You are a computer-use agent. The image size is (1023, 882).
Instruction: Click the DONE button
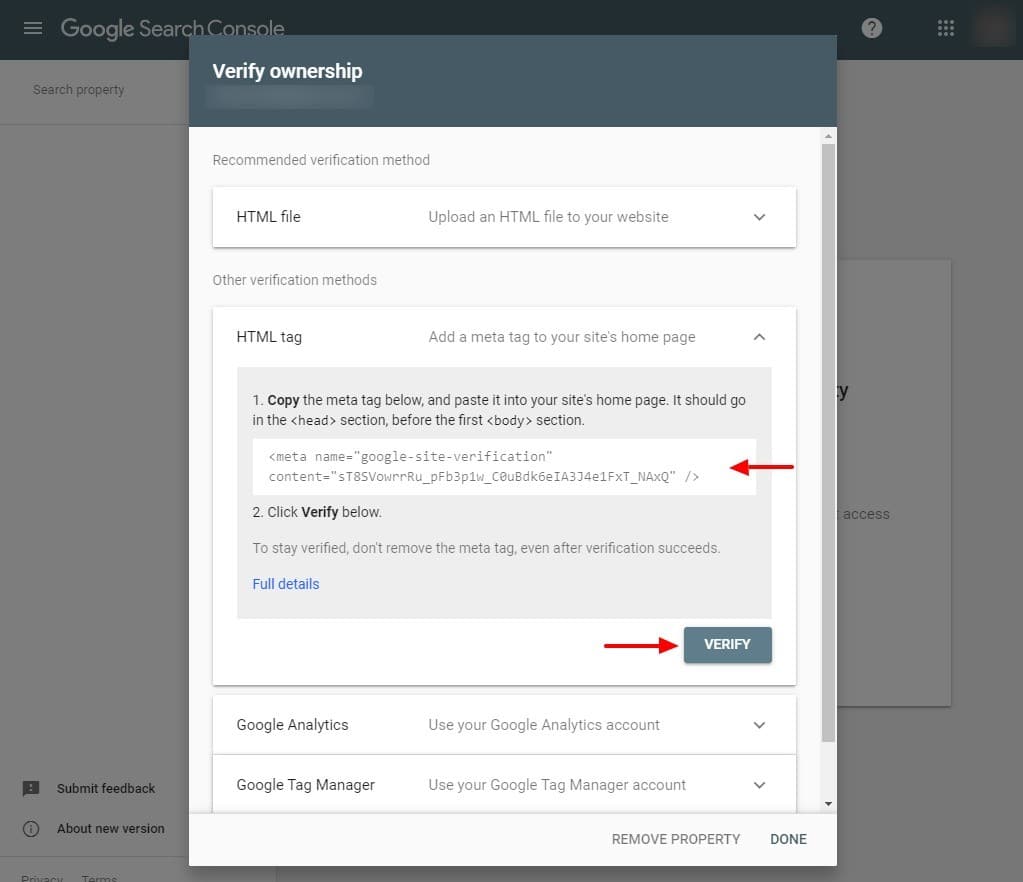pos(788,839)
